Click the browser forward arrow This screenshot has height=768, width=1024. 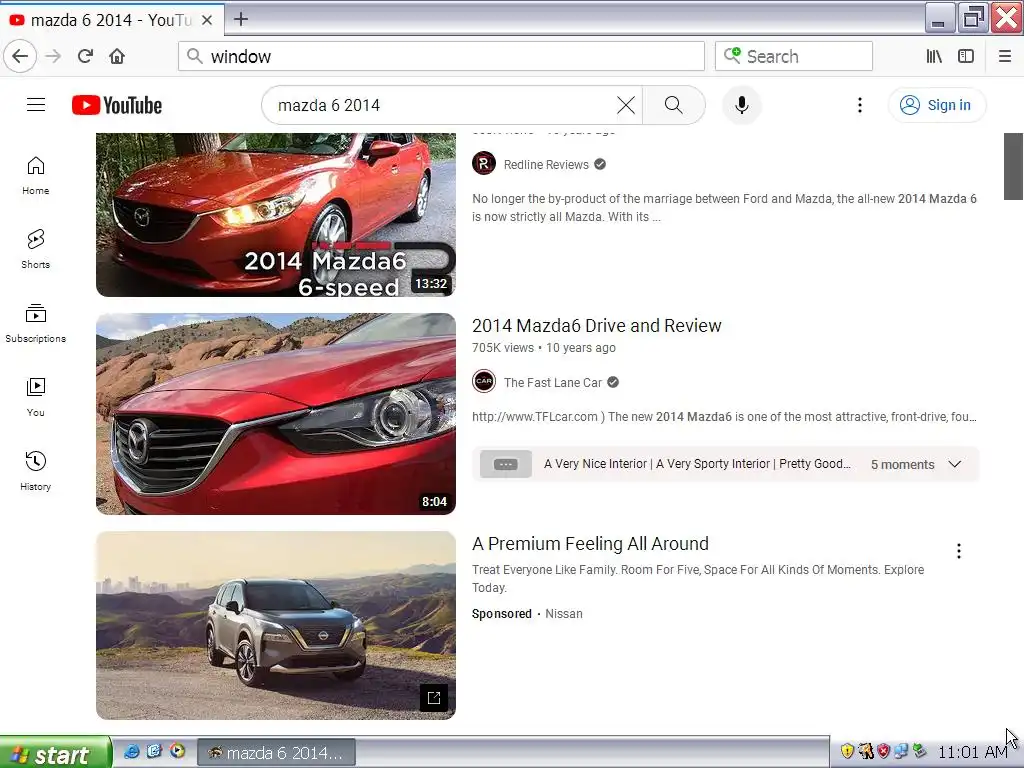tap(53, 56)
